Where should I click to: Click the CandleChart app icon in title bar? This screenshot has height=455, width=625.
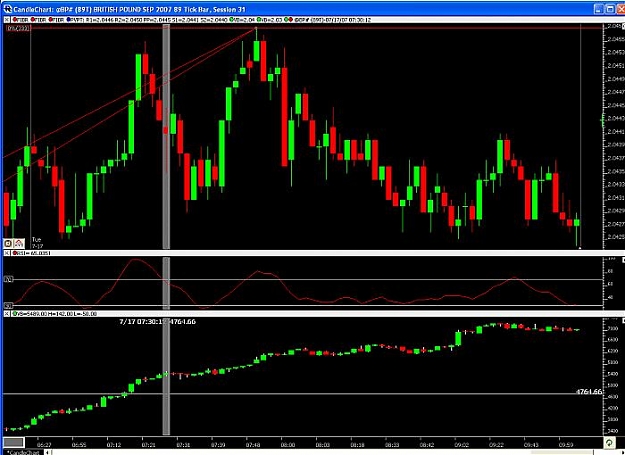point(7,9)
